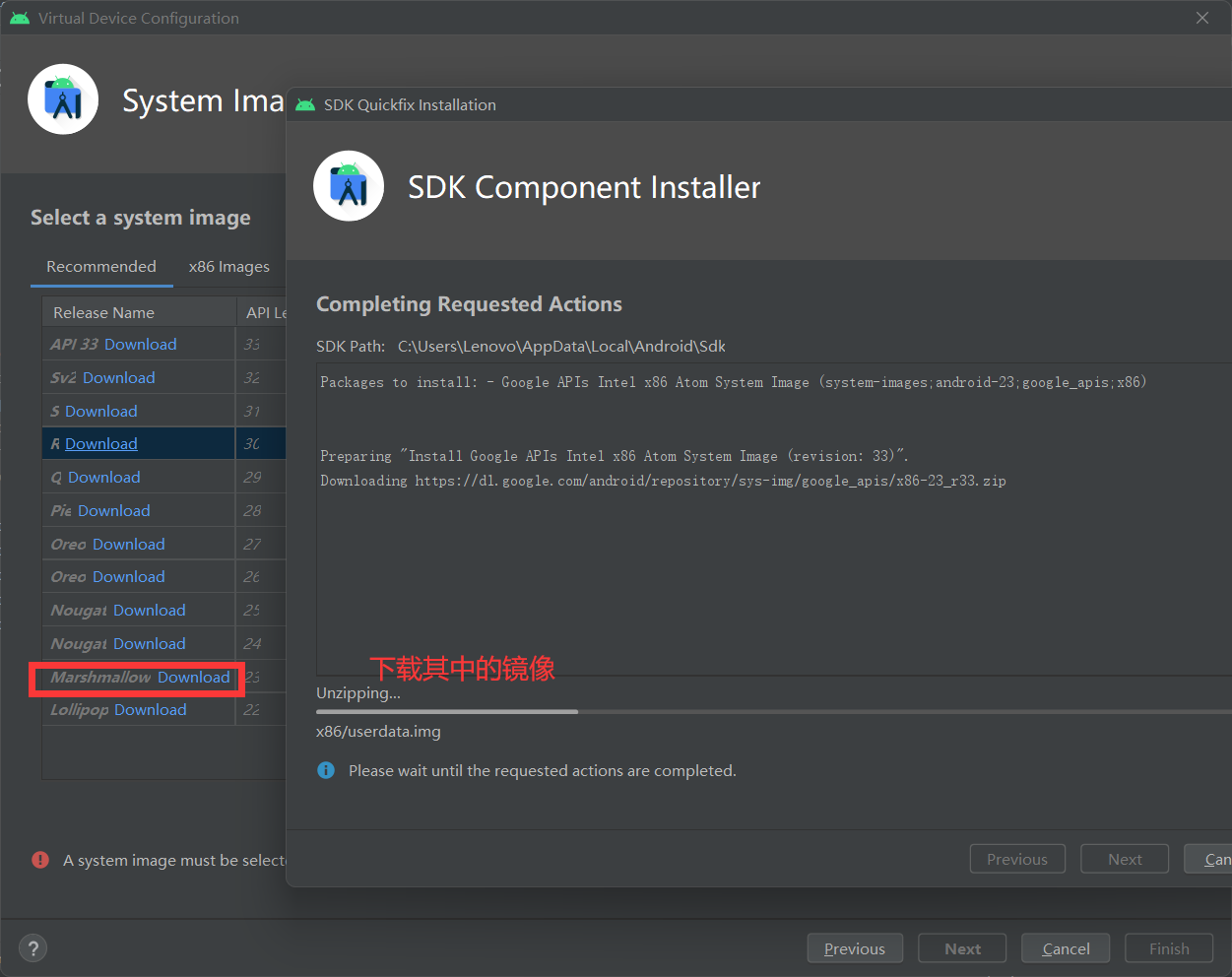Download the Sv2 system image

[x=119, y=378]
